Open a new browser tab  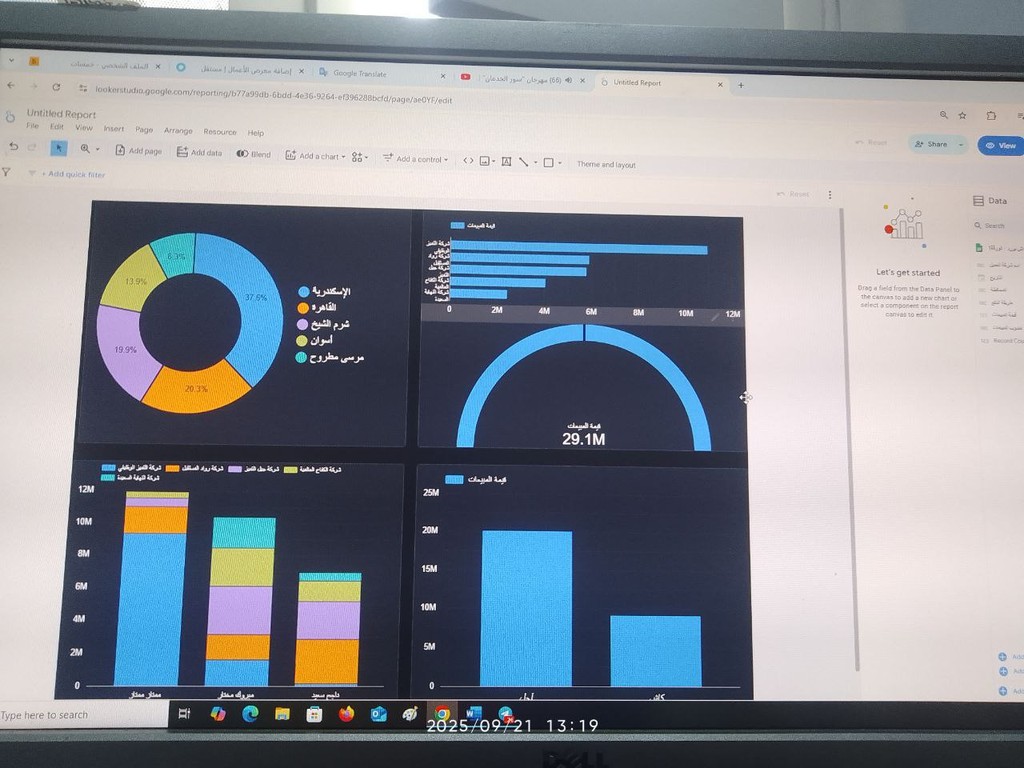741,85
